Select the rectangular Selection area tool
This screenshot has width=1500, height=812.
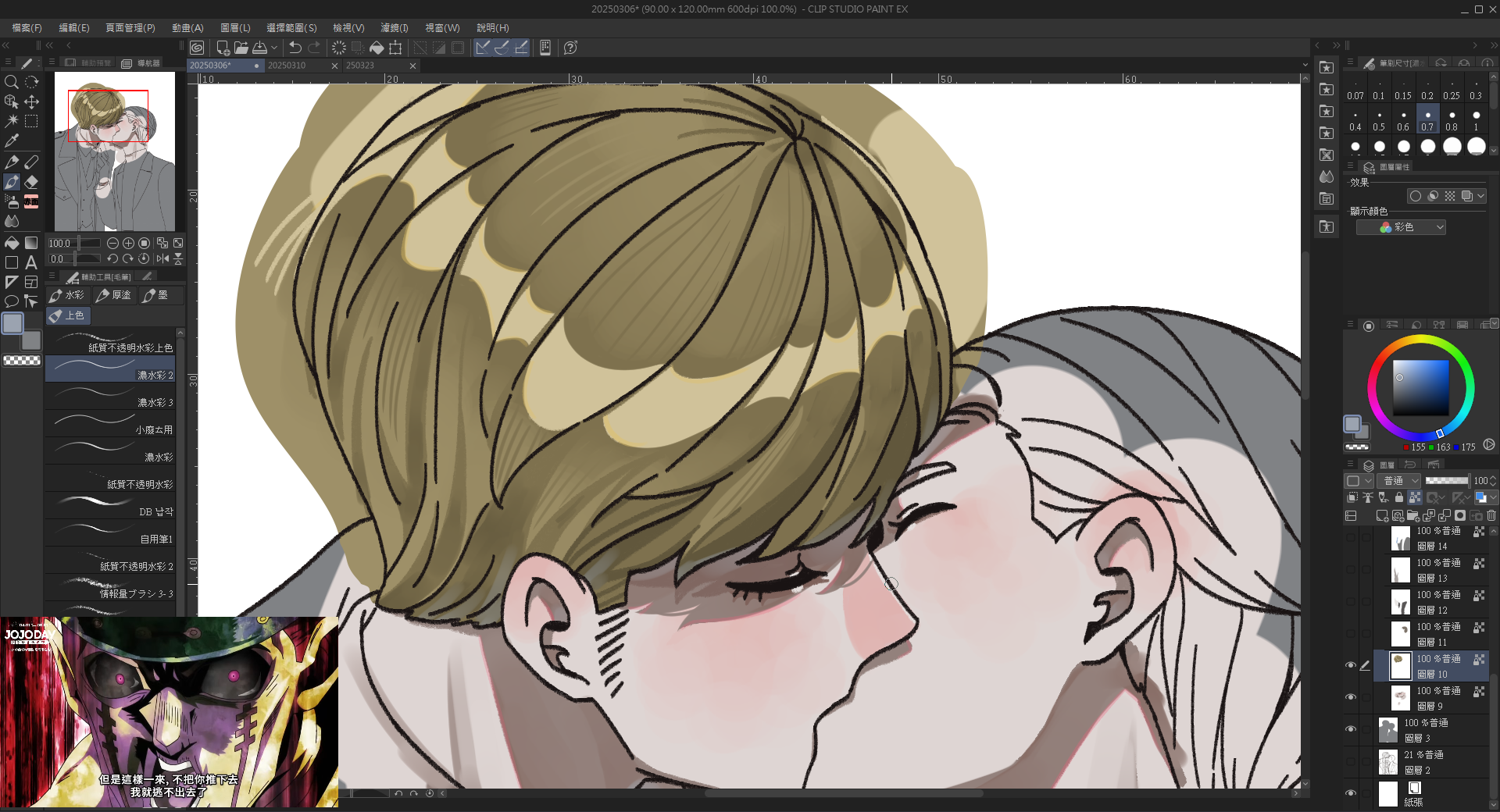click(31, 121)
